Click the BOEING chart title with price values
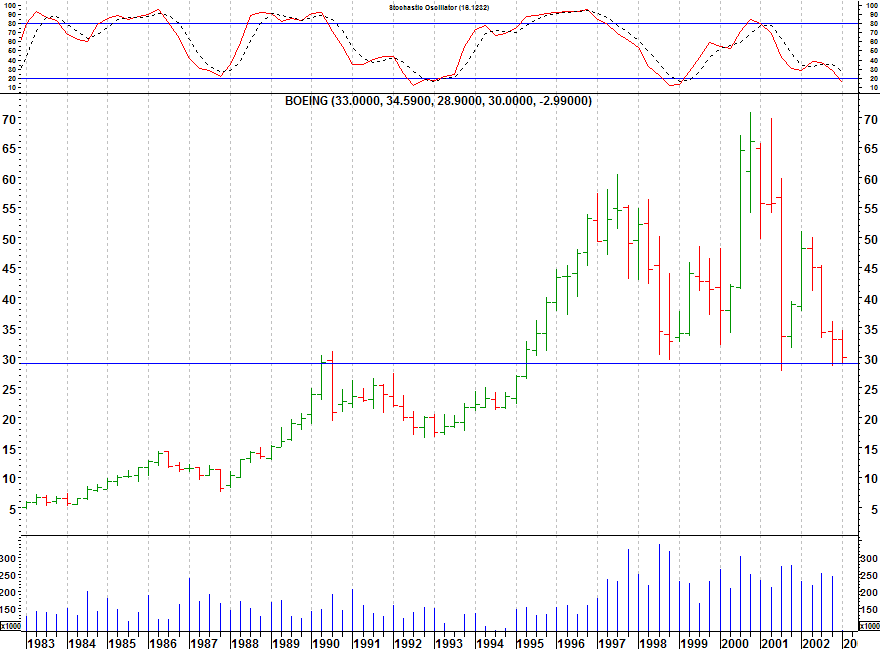Viewport: 880px width, 650px height. 438,101
